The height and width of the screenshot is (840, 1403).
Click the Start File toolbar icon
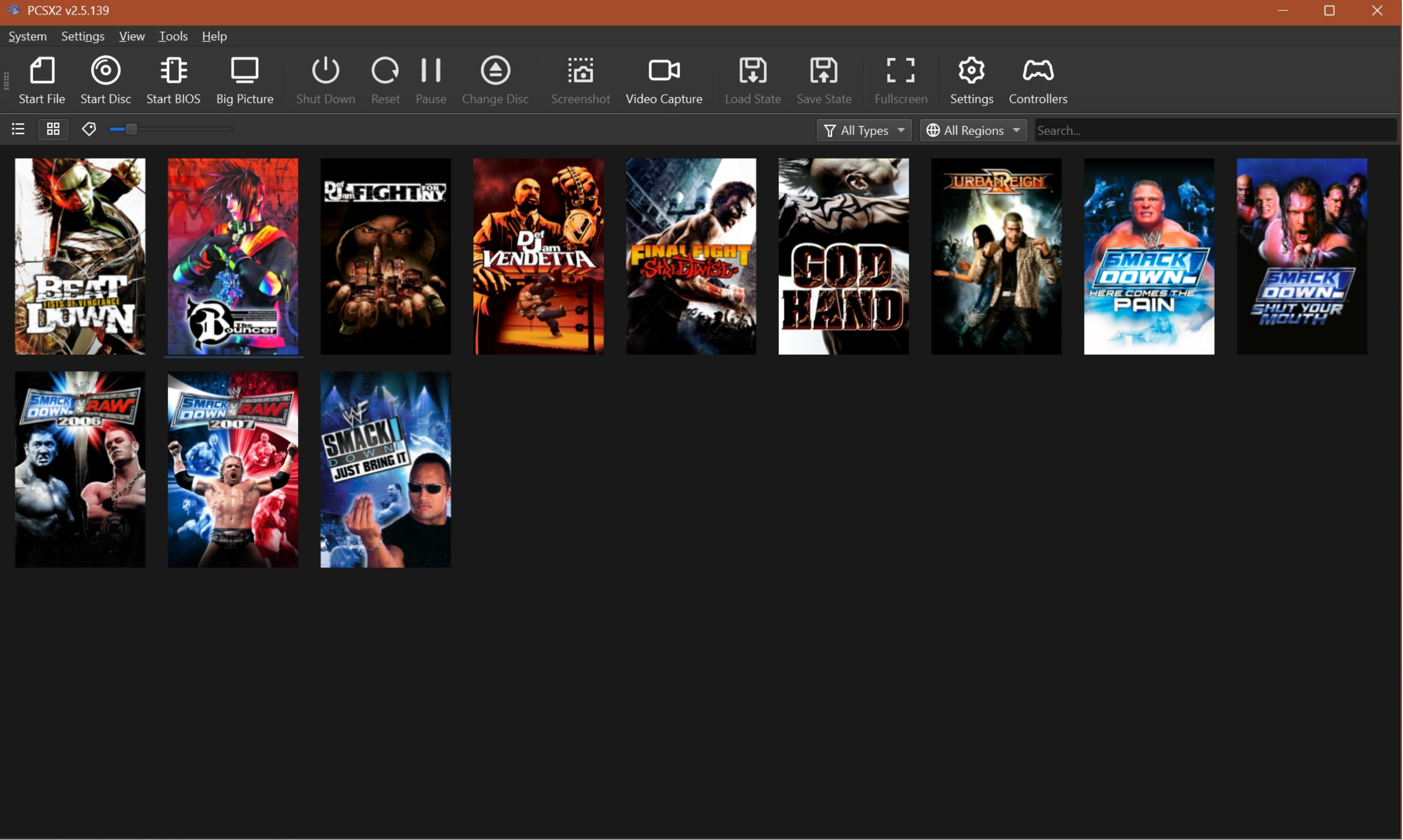pos(42,80)
